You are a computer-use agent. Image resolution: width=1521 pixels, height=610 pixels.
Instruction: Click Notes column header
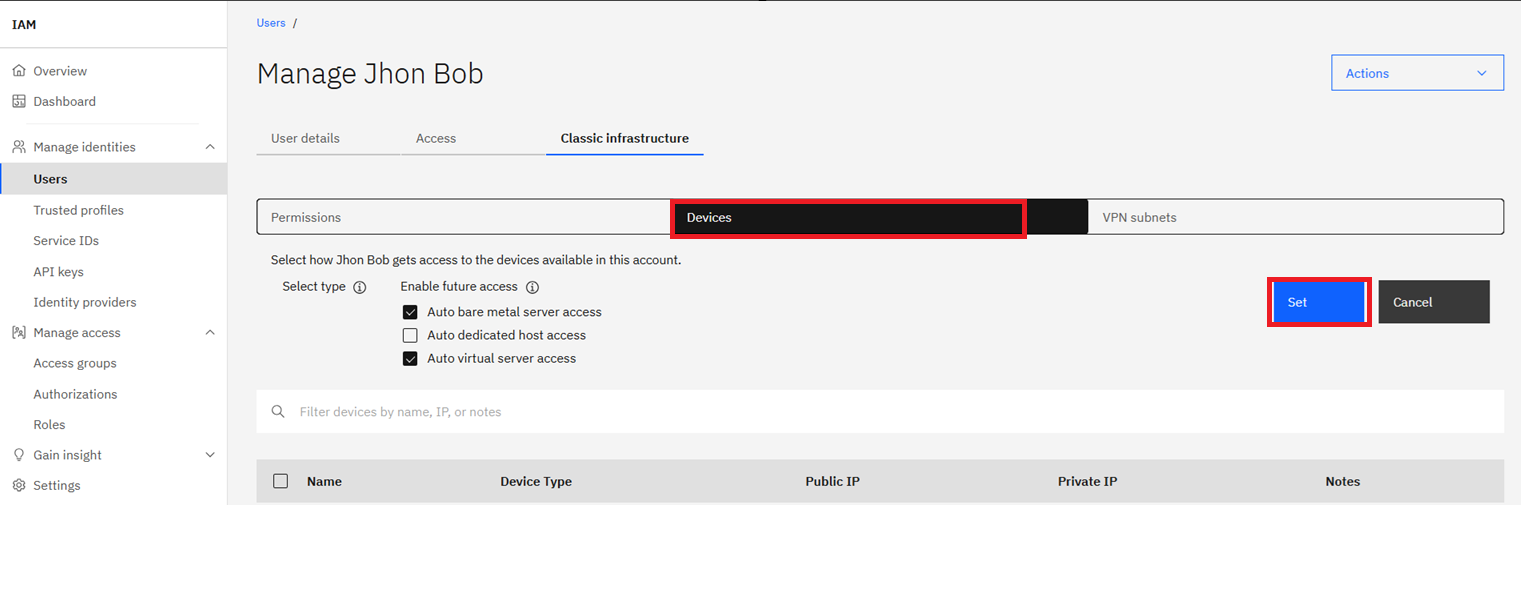pos(1343,481)
